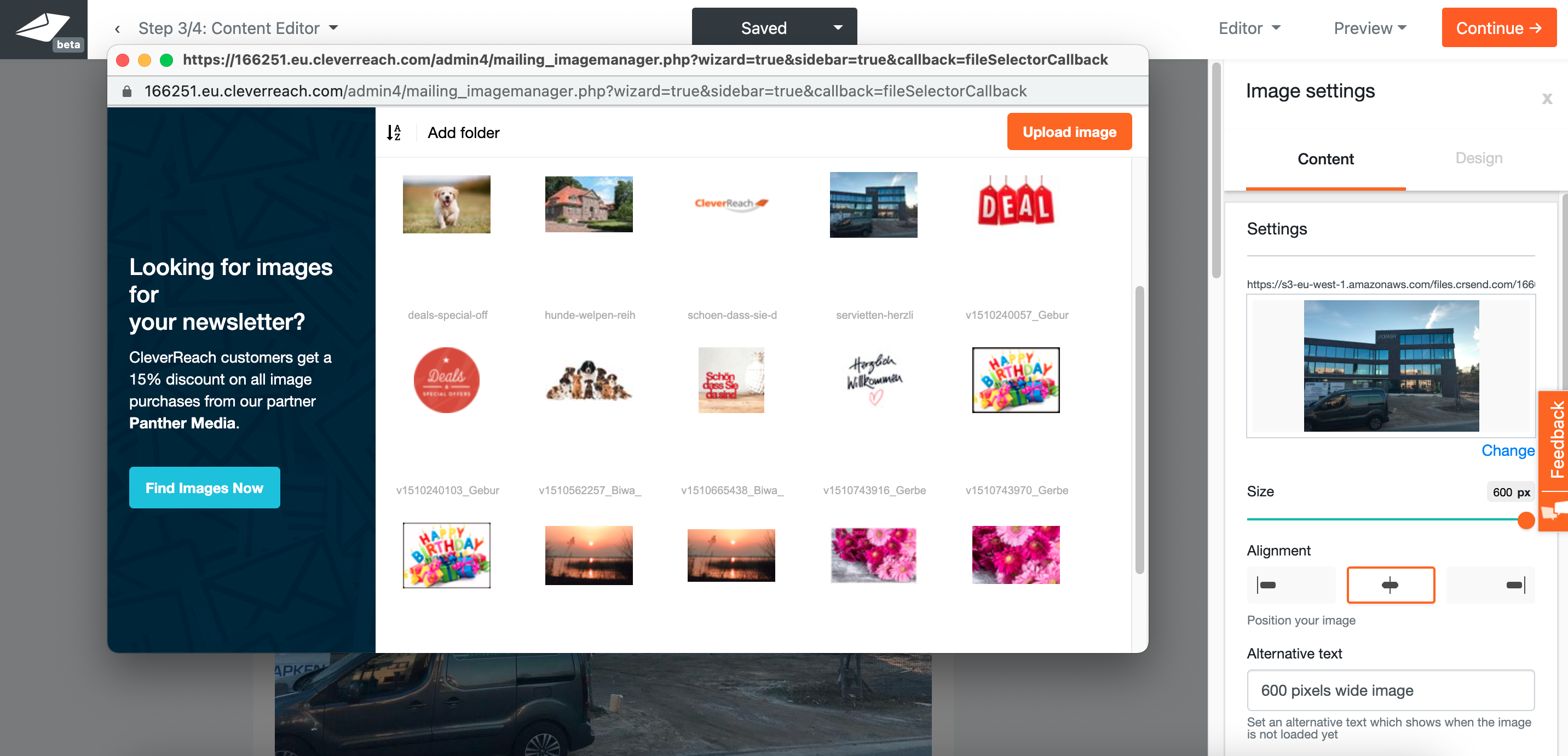This screenshot has width=1568, height=756.
Task: Click the Alternative text input field
Action: (1390, 690)
